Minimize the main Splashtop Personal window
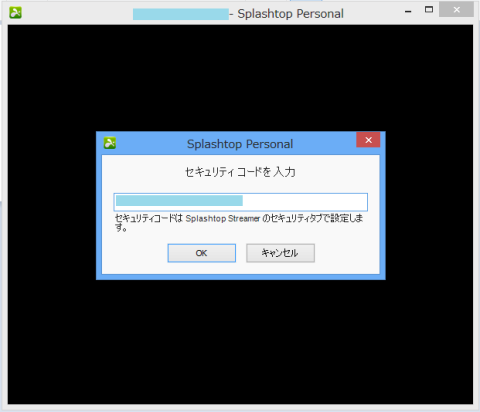 coord(408,12)
